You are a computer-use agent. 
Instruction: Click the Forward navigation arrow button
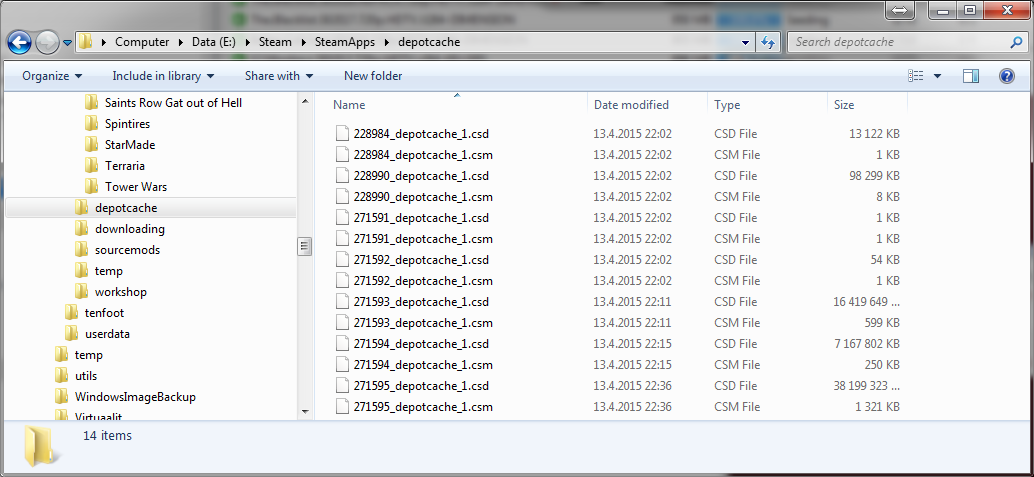tap(47, 43)
